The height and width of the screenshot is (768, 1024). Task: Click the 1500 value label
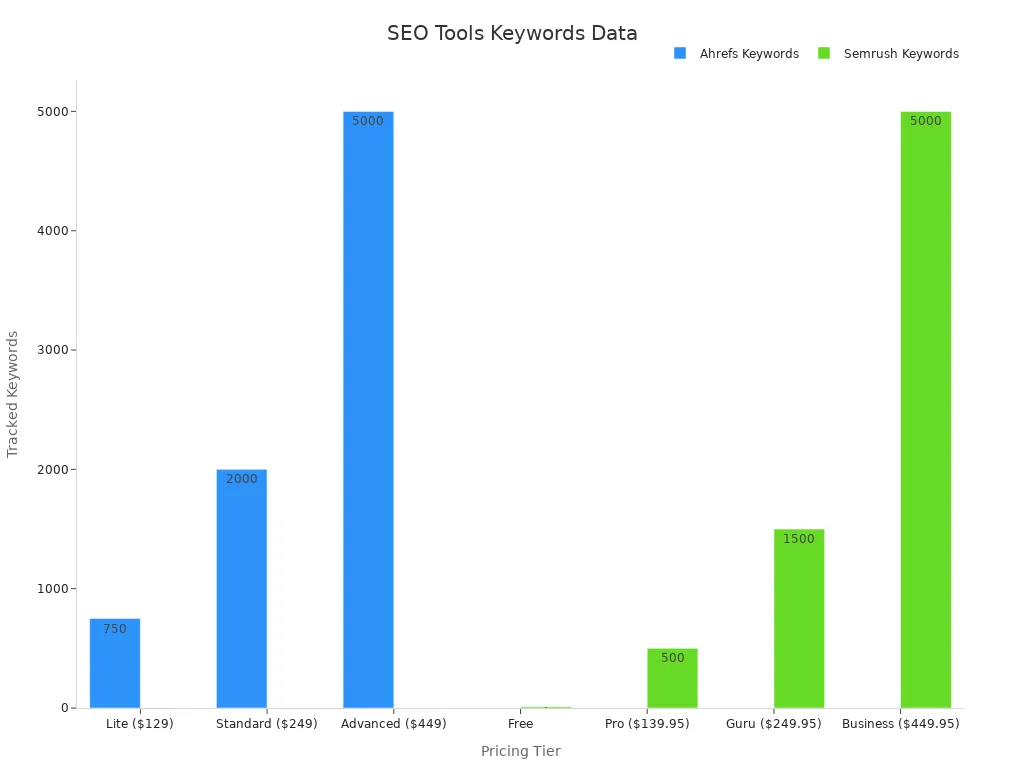pyautogui.click(x=799, y=539)
